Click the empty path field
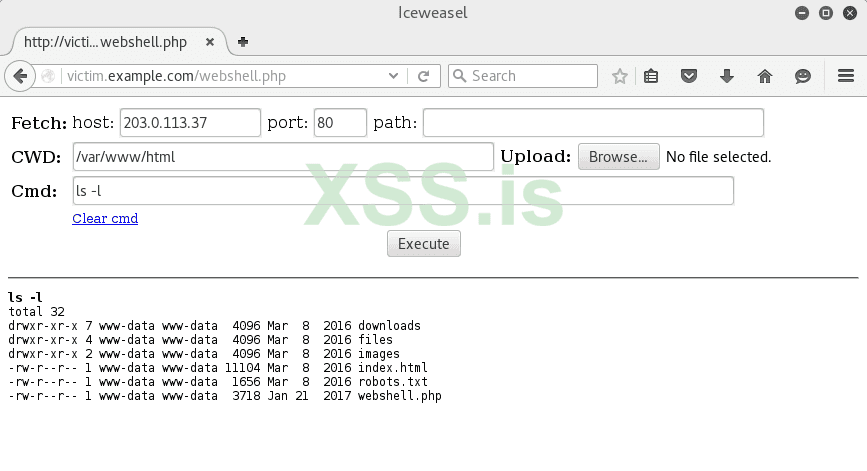867x471 pixels. 593,123
